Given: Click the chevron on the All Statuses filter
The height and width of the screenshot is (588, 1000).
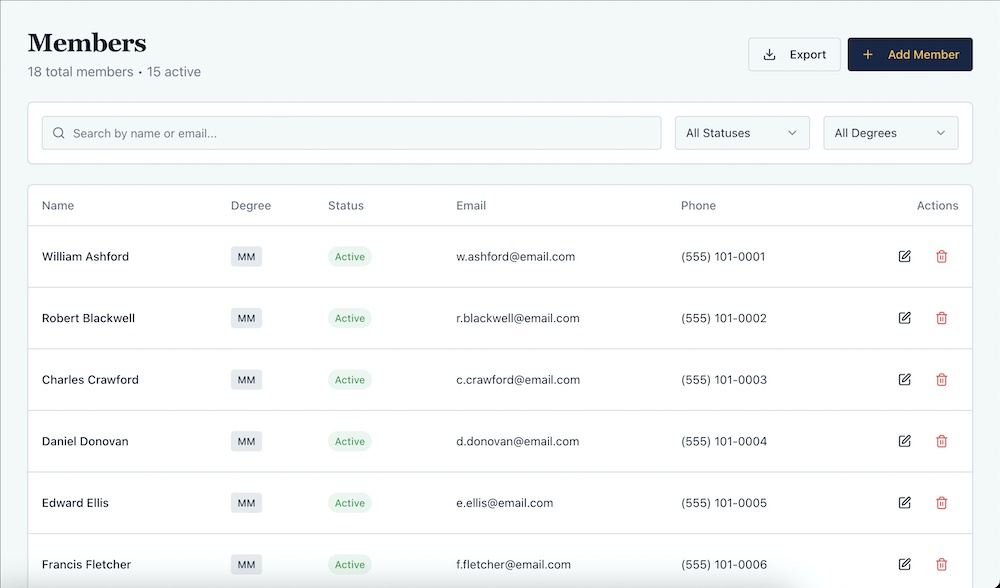Looking at the screenshot, I should 793,132.
